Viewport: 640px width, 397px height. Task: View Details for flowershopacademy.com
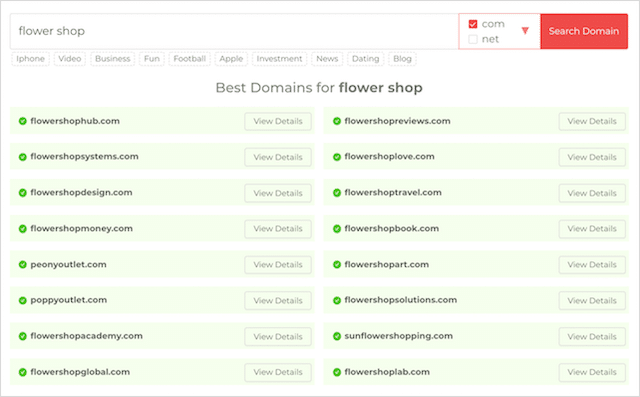(x=278, y=337)
